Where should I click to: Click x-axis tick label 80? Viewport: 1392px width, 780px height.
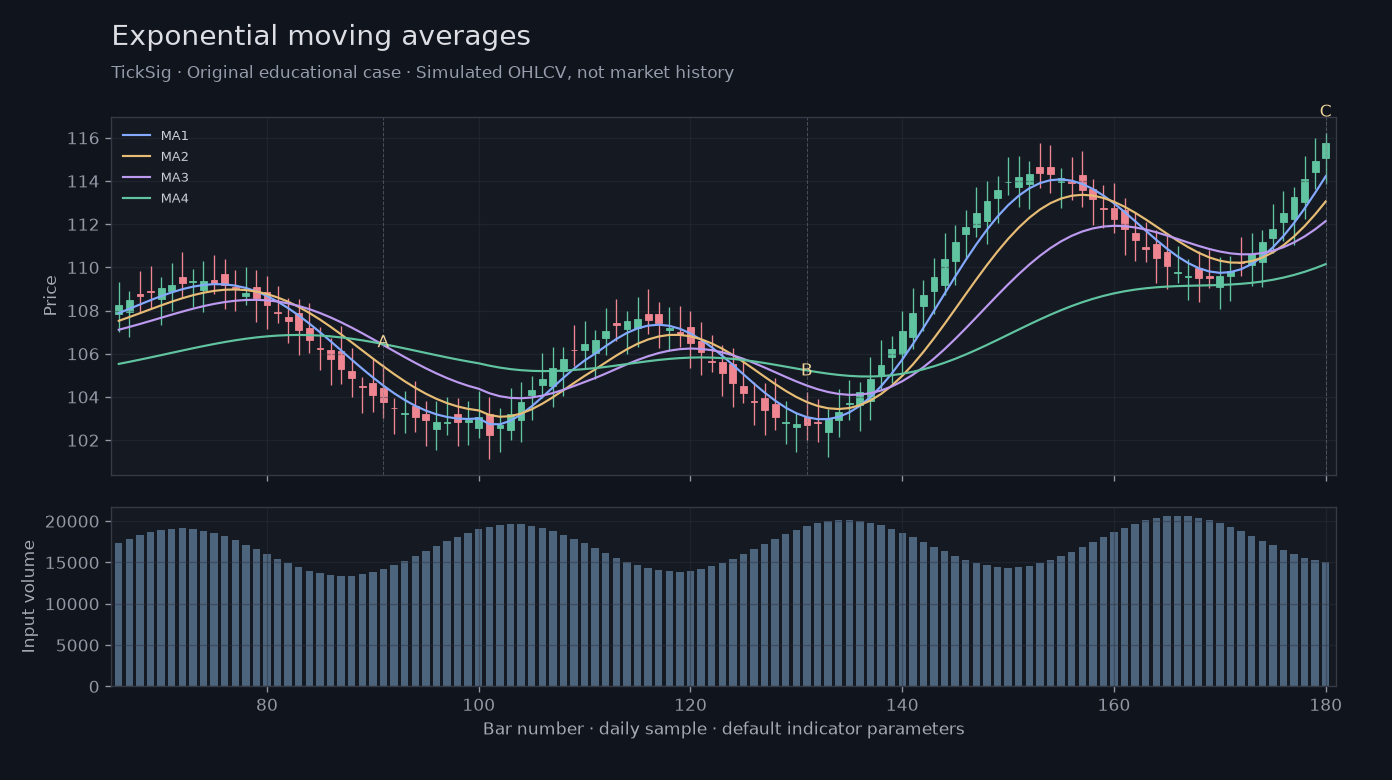(x=267, y=703)
